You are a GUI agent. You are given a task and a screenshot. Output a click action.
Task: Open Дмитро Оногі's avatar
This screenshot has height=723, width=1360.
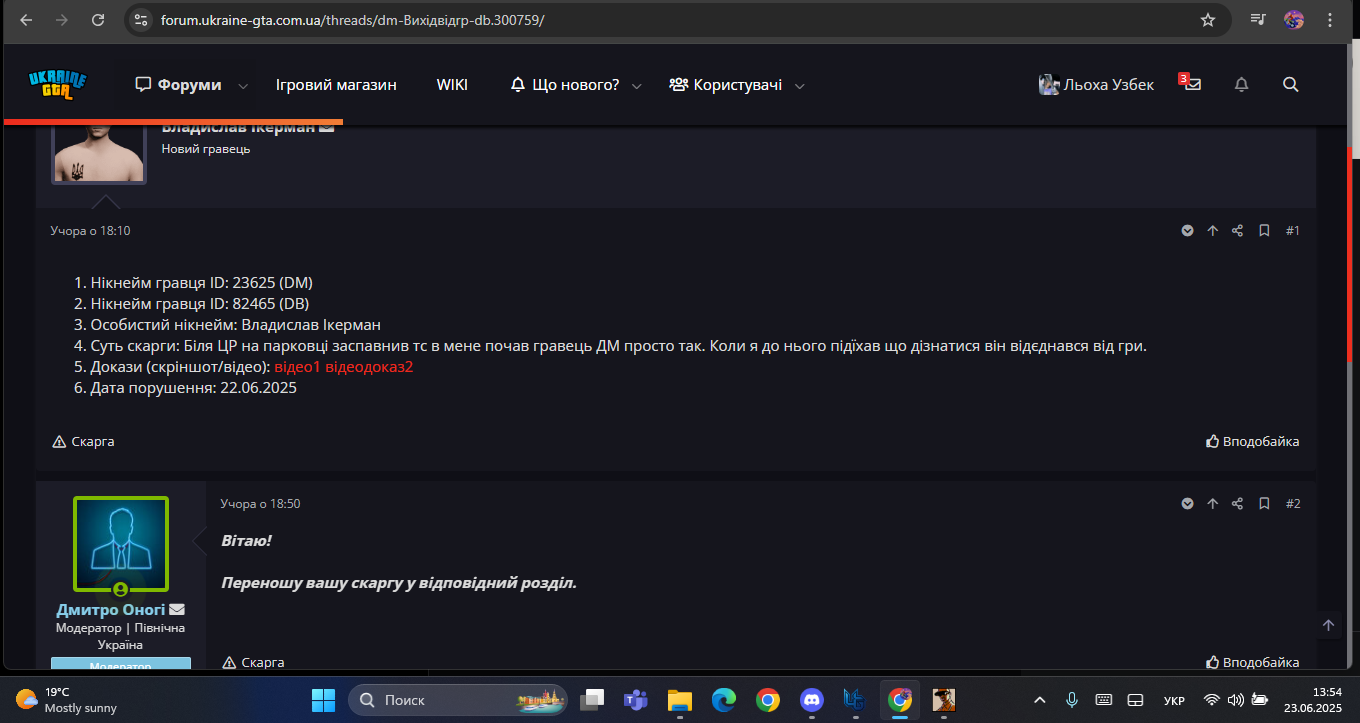pos(121,544)
